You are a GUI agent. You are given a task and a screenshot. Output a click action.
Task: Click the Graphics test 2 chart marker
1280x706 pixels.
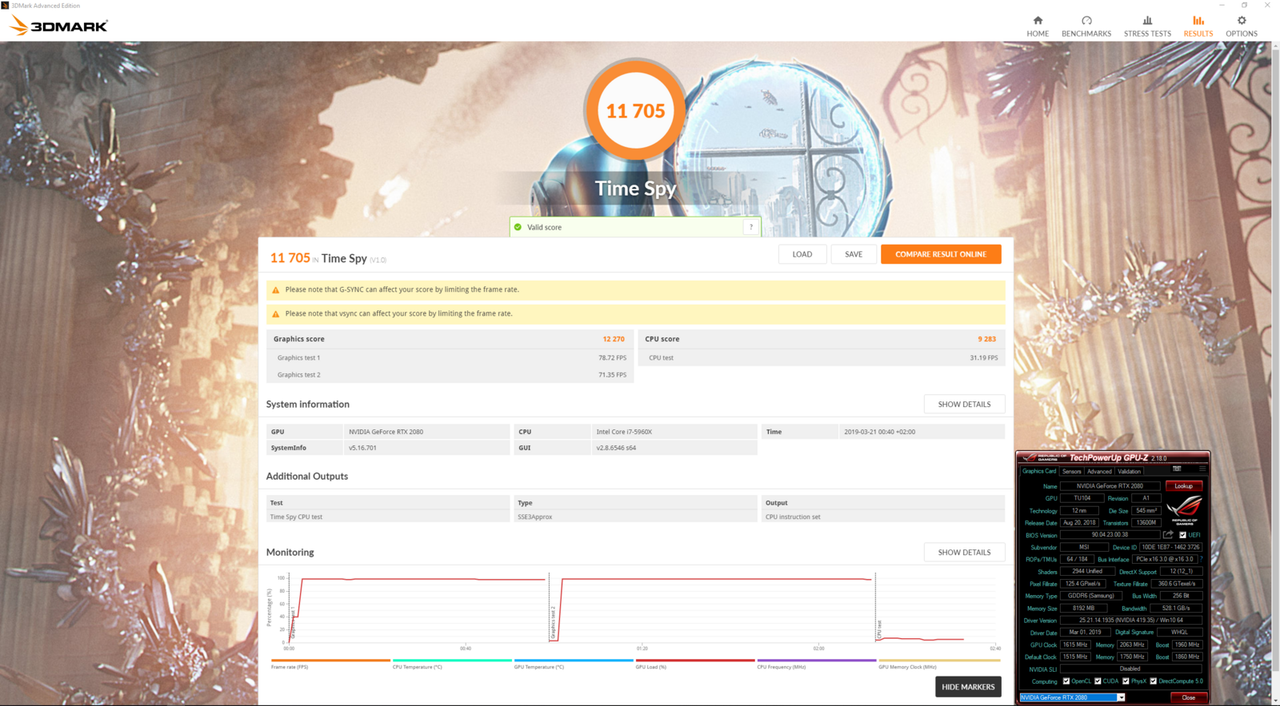[x=552, y=622]
